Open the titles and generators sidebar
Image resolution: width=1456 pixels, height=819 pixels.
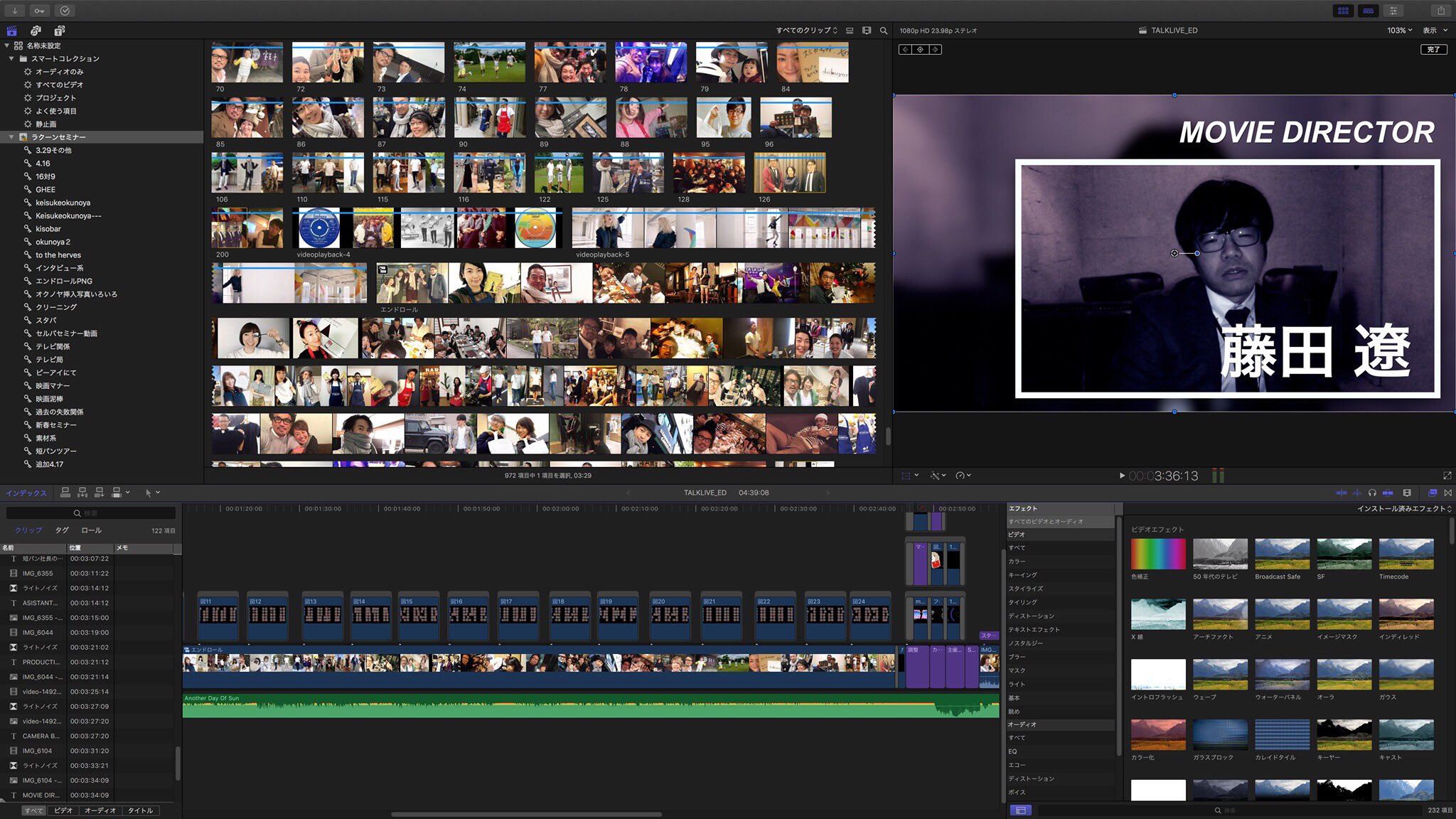[x=60, y=31]
